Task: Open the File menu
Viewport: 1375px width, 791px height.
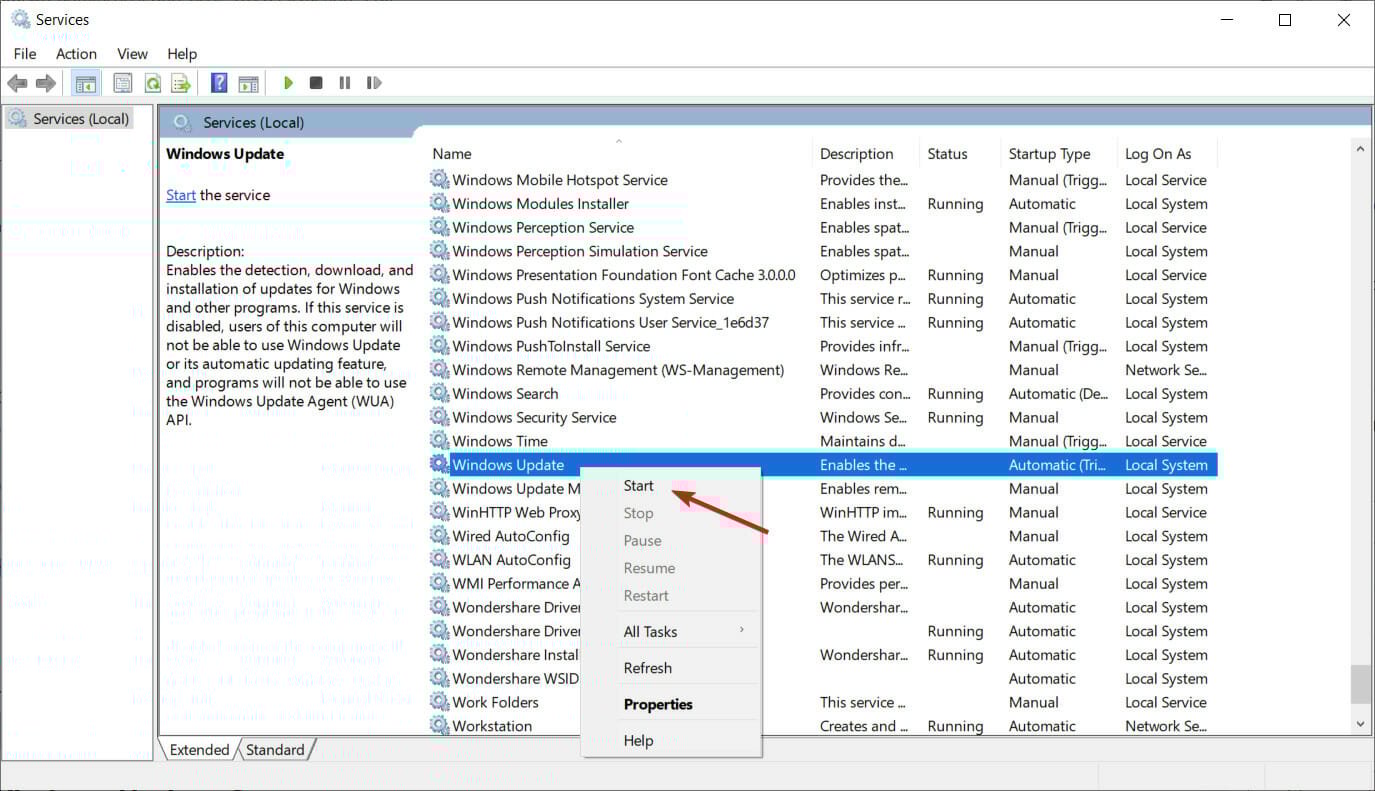Action: pos(25,54)
